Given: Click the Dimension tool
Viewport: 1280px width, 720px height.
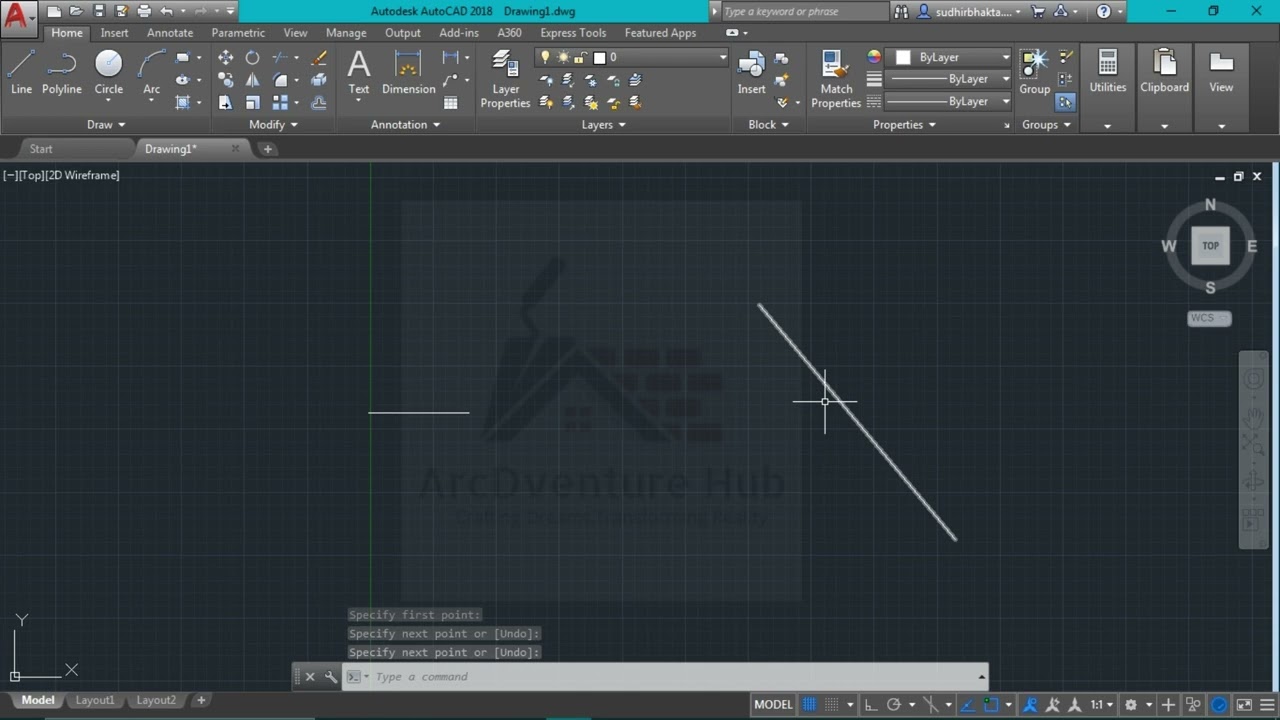Looking at the screenshot, I should coord(408,72).
